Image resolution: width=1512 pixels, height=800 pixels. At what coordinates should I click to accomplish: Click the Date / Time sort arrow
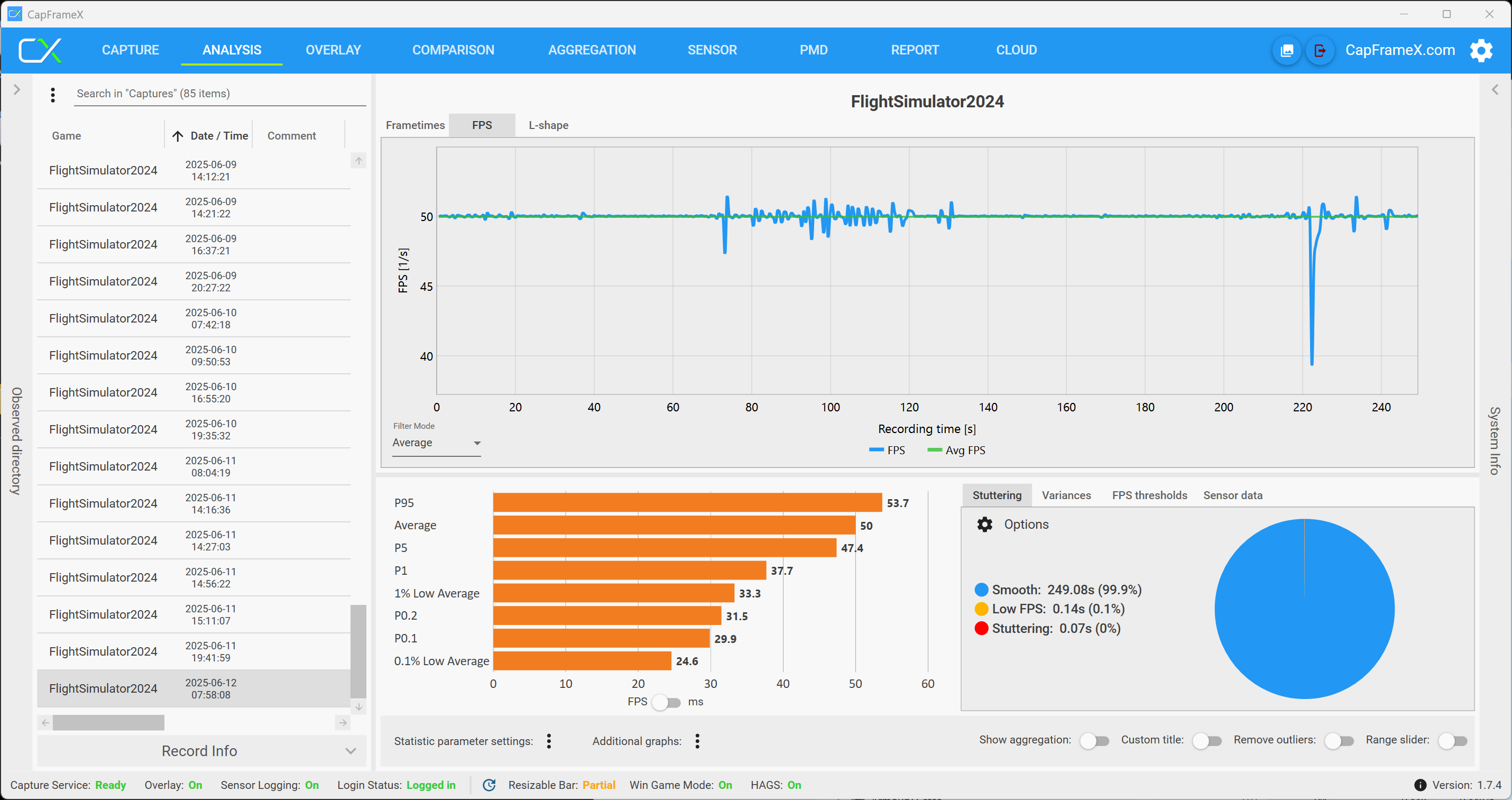point(177,136)
